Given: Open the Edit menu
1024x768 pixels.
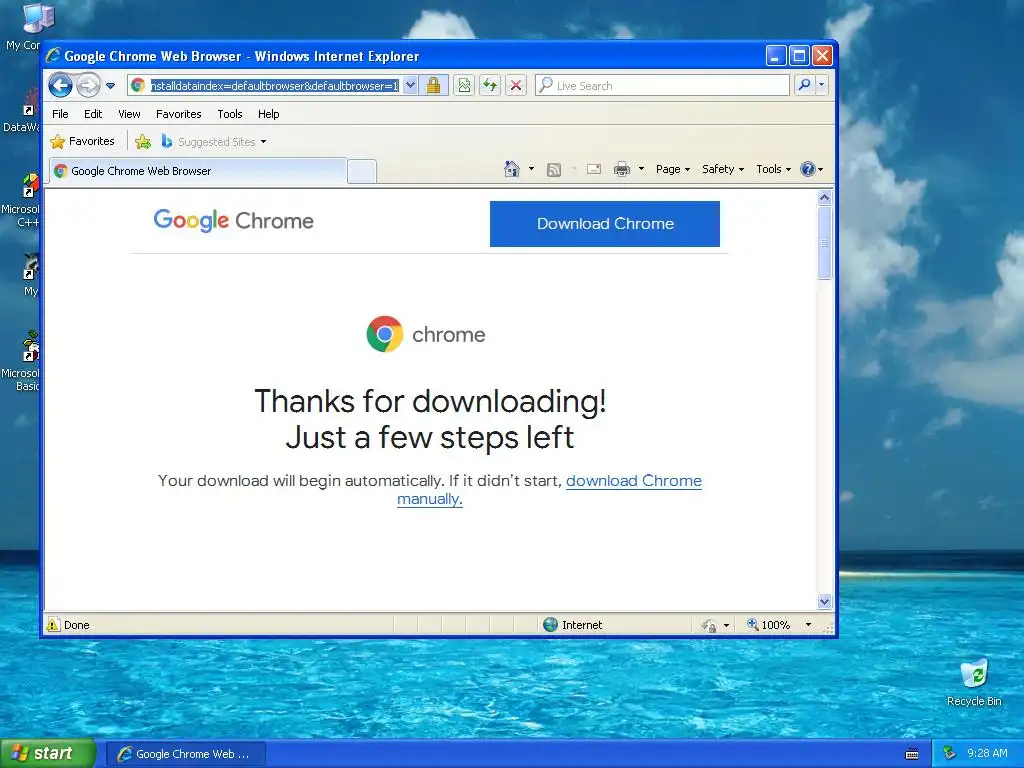Looking at the screenshot, I should click(93, 114).
